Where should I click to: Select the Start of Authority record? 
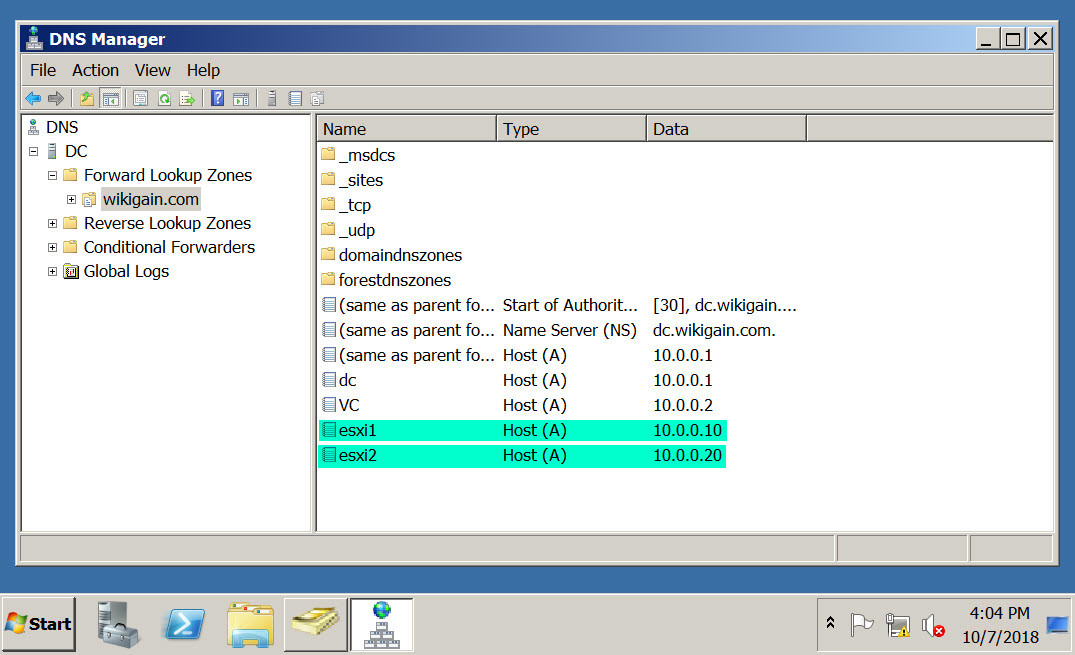pos(559,305)
